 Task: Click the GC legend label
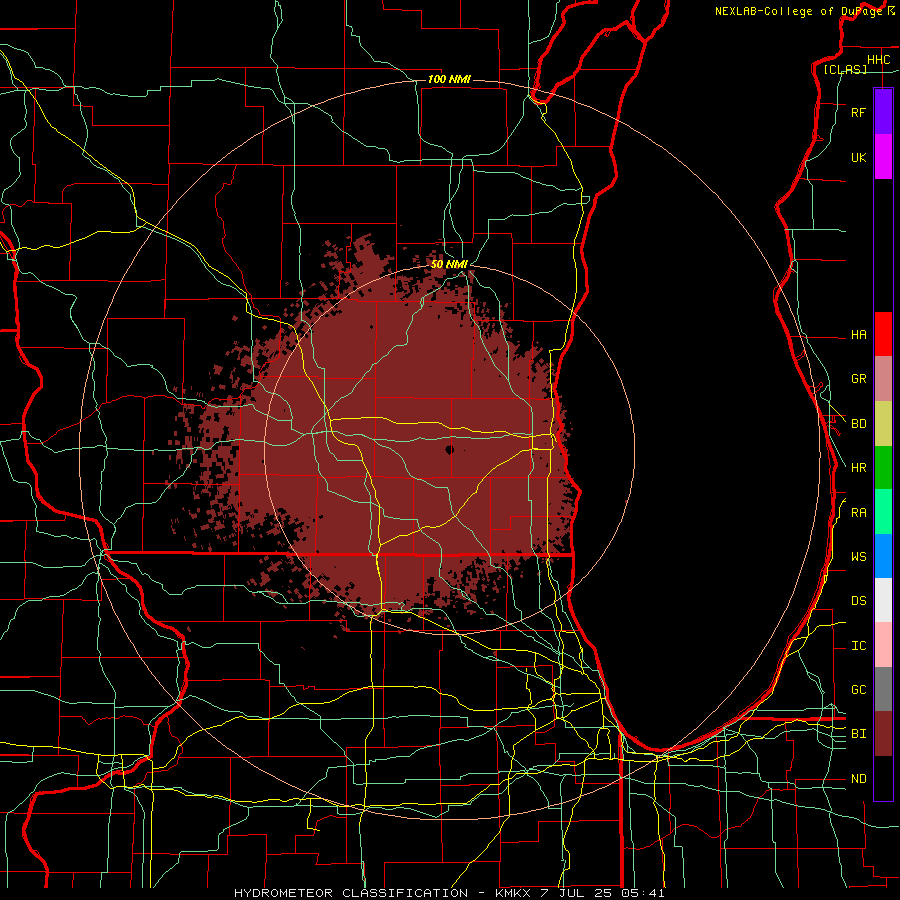[858, 690]
